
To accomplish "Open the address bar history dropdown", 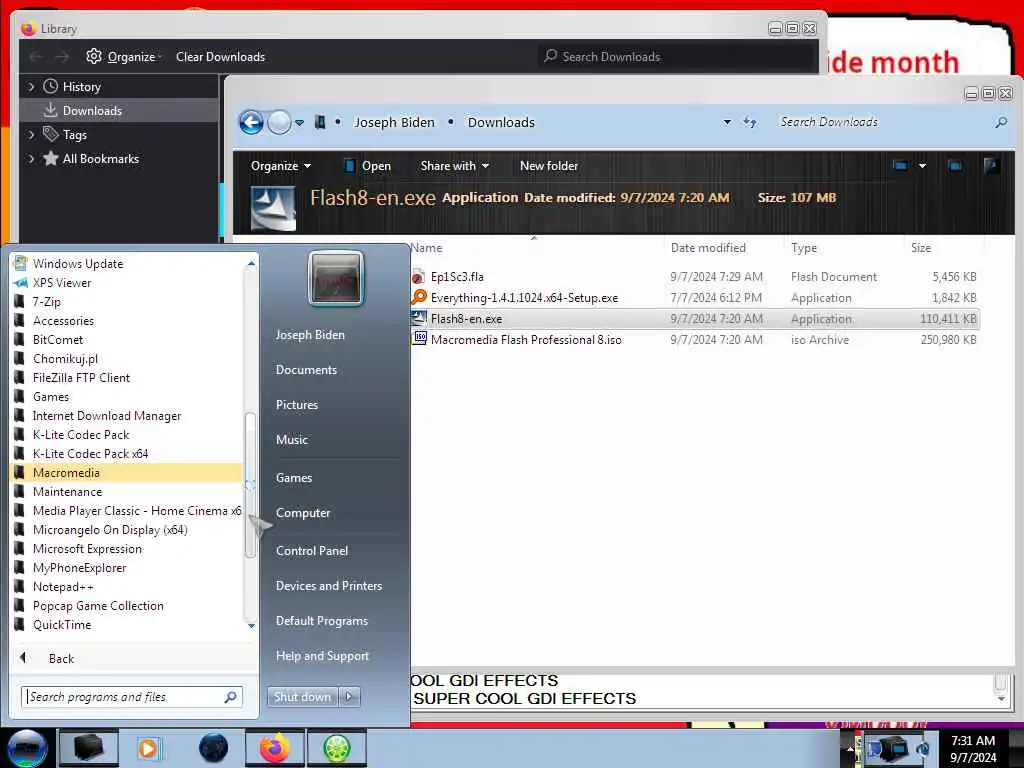I will coord(727,122).
